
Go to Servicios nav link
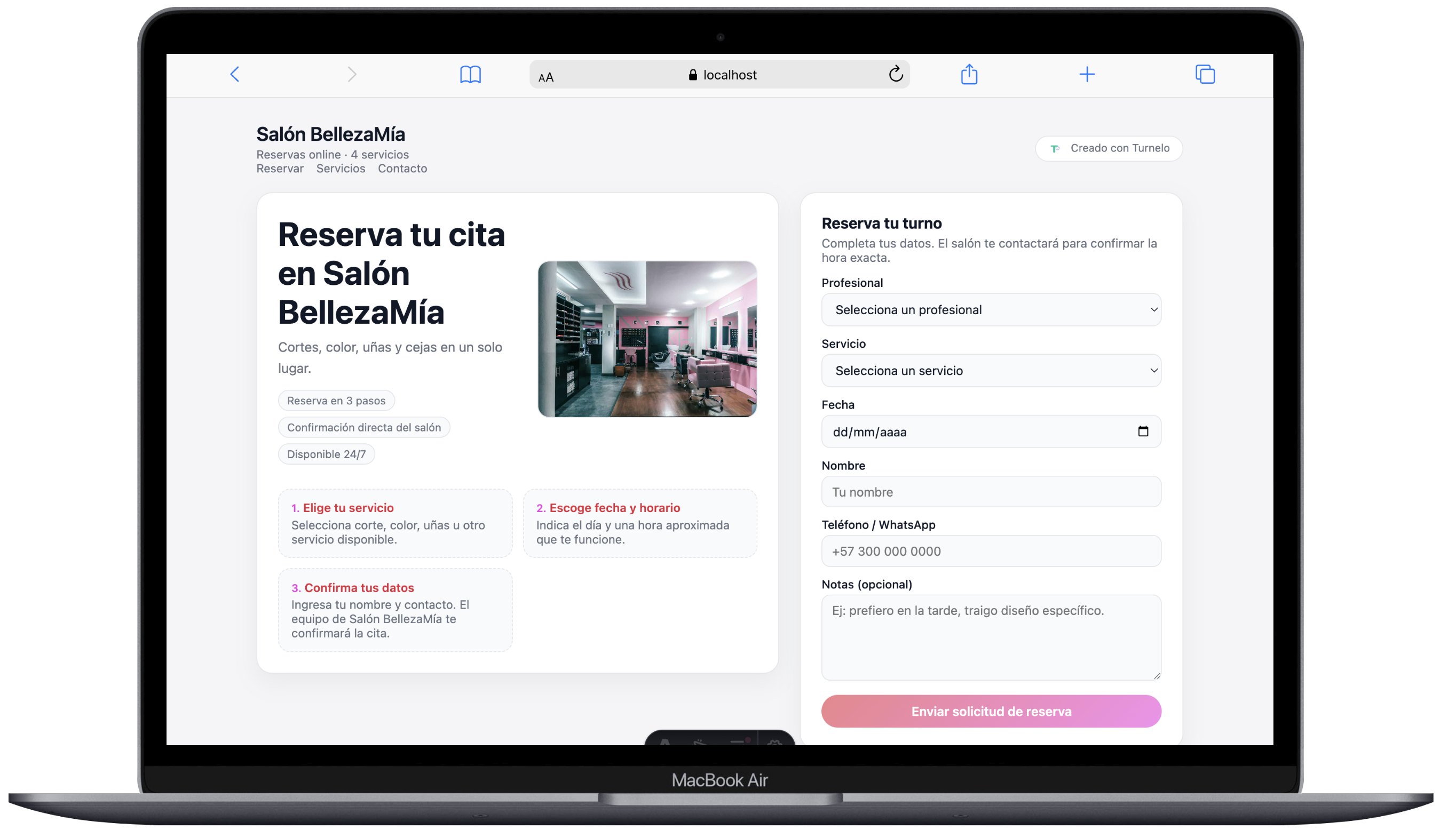point(341,169)
